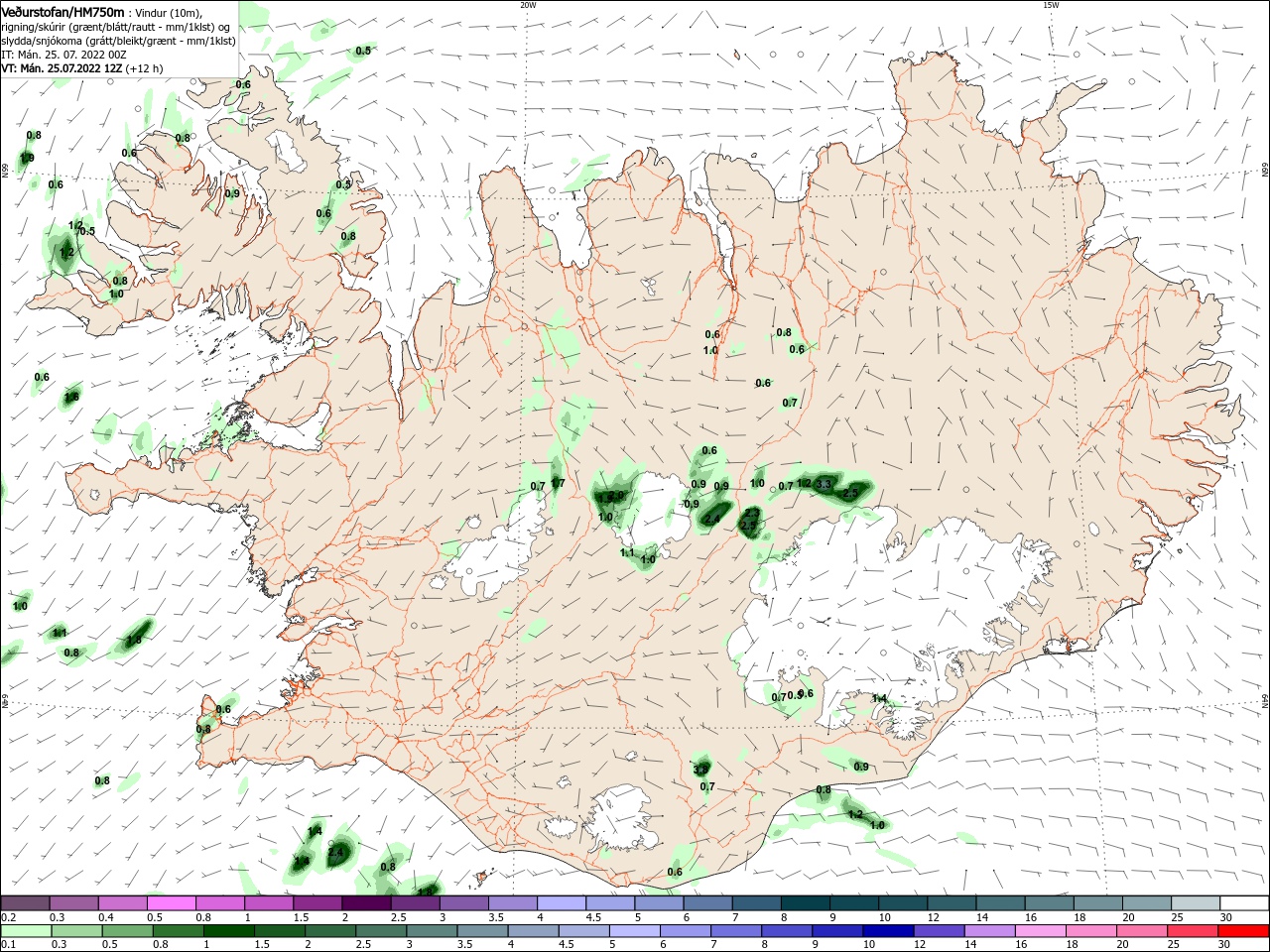Select the bright magenta swatch between 0.5 and 0.8
Screen dimensions: 1270x952
click(173, 902)
